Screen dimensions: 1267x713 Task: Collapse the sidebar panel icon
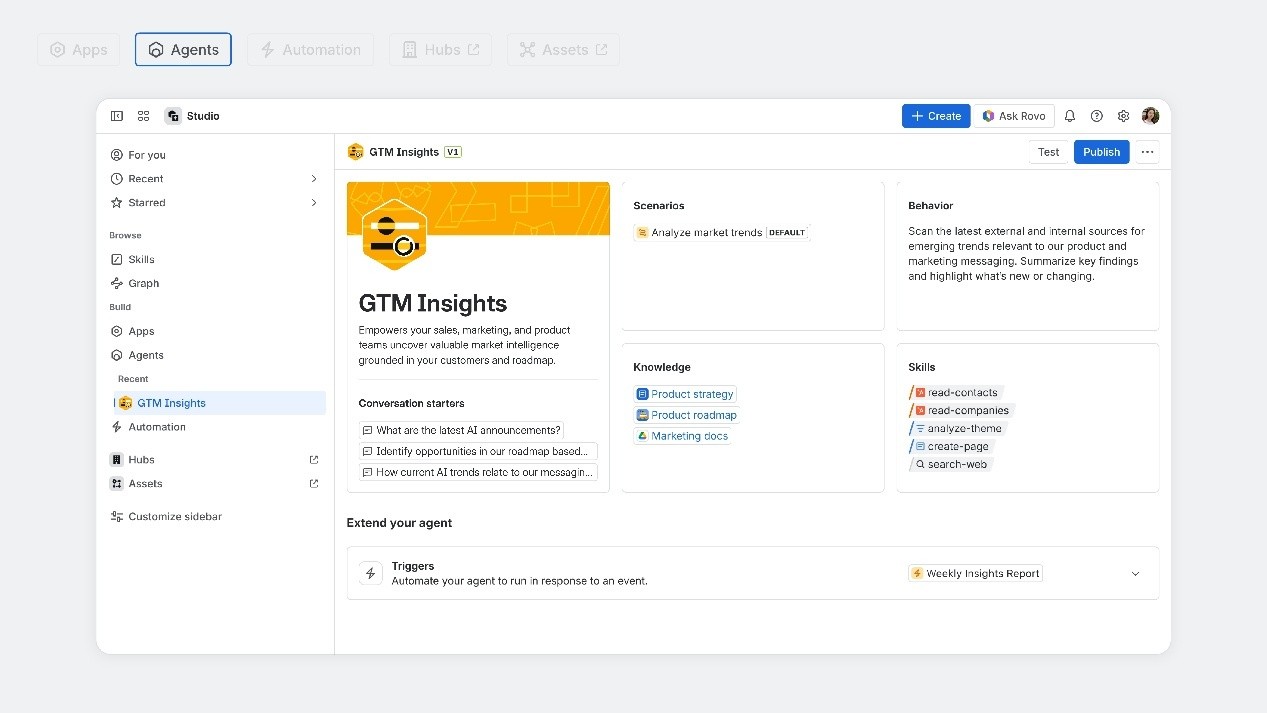117,116
